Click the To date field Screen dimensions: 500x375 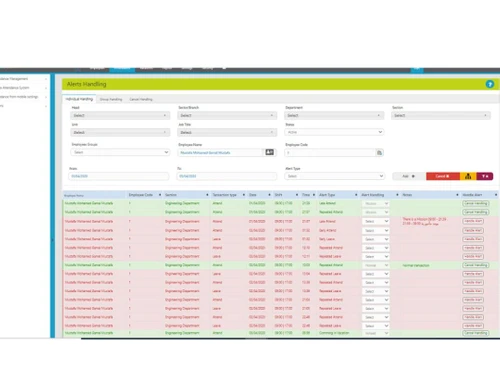(227, 176)
